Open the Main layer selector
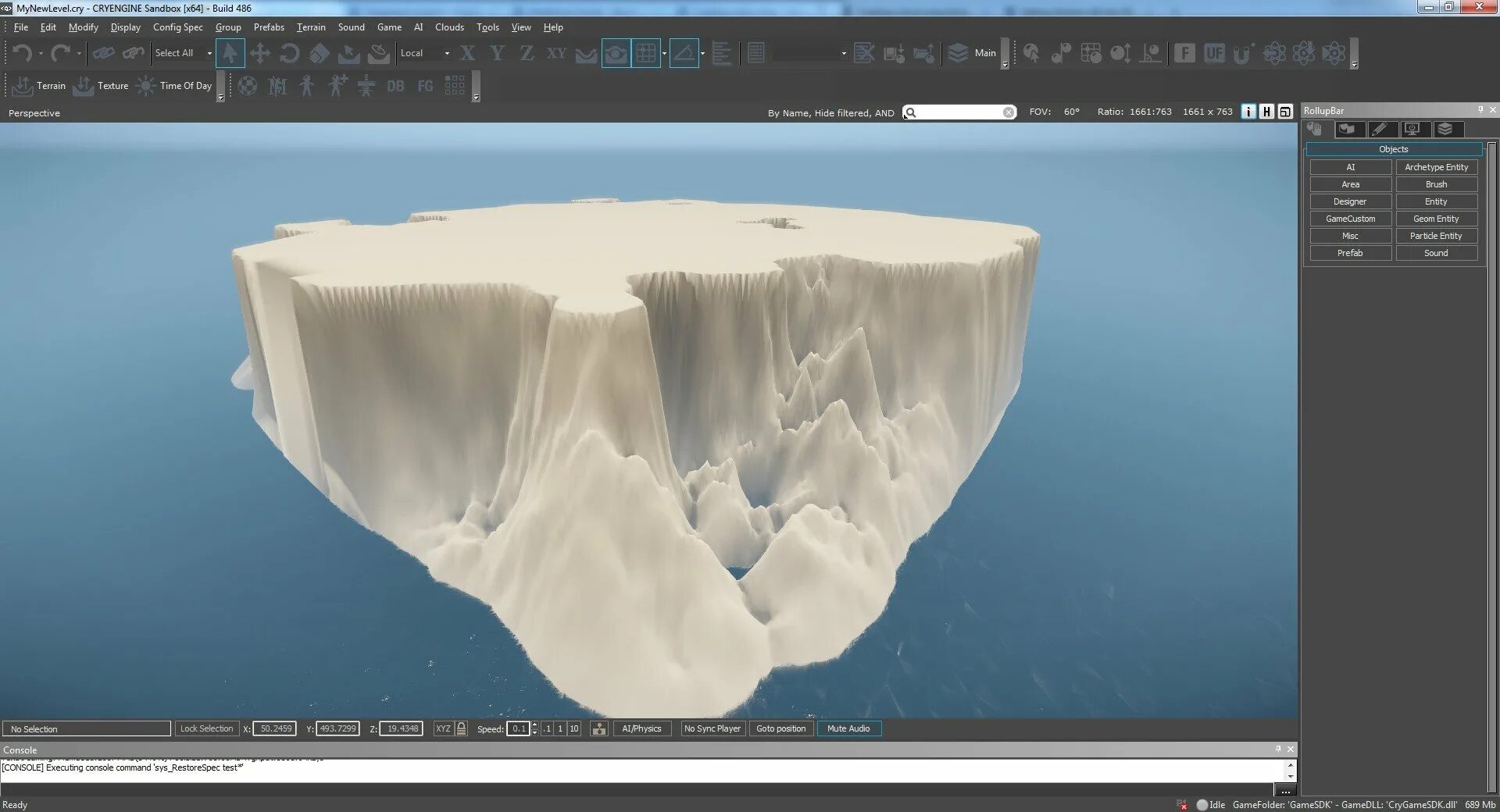 pyautogui.click(x=973, y=53)
